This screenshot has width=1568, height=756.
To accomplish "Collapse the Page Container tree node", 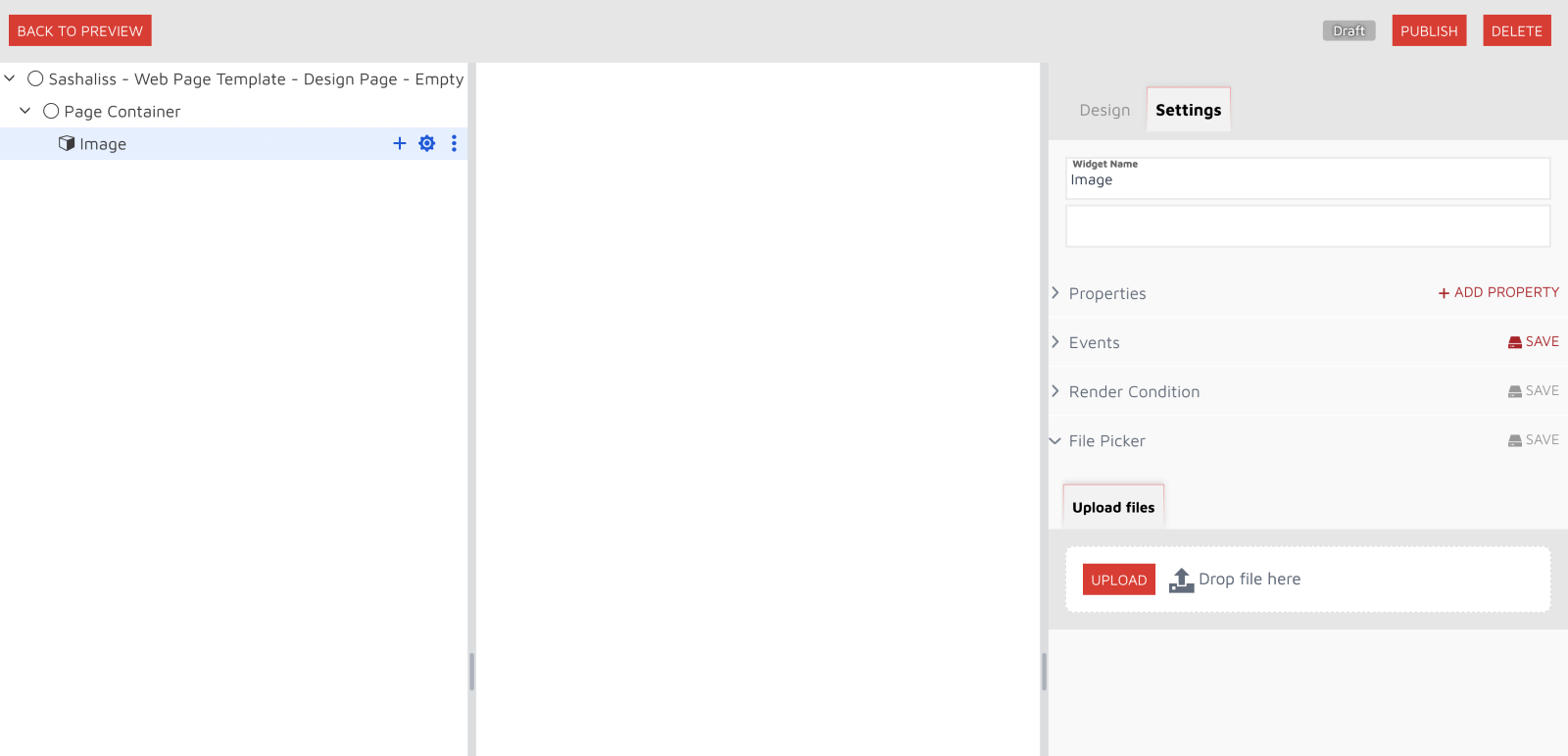I will (x=25, y=111).
